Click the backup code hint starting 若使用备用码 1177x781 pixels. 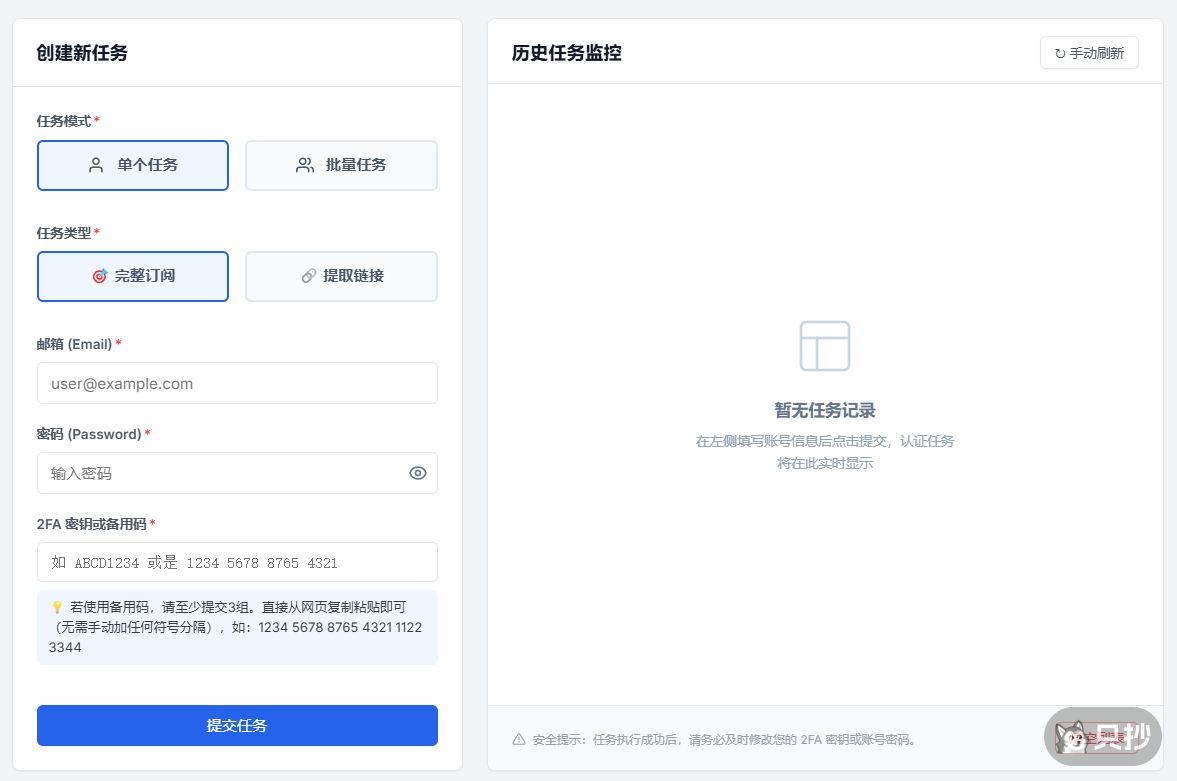click(x=236, y=627)
